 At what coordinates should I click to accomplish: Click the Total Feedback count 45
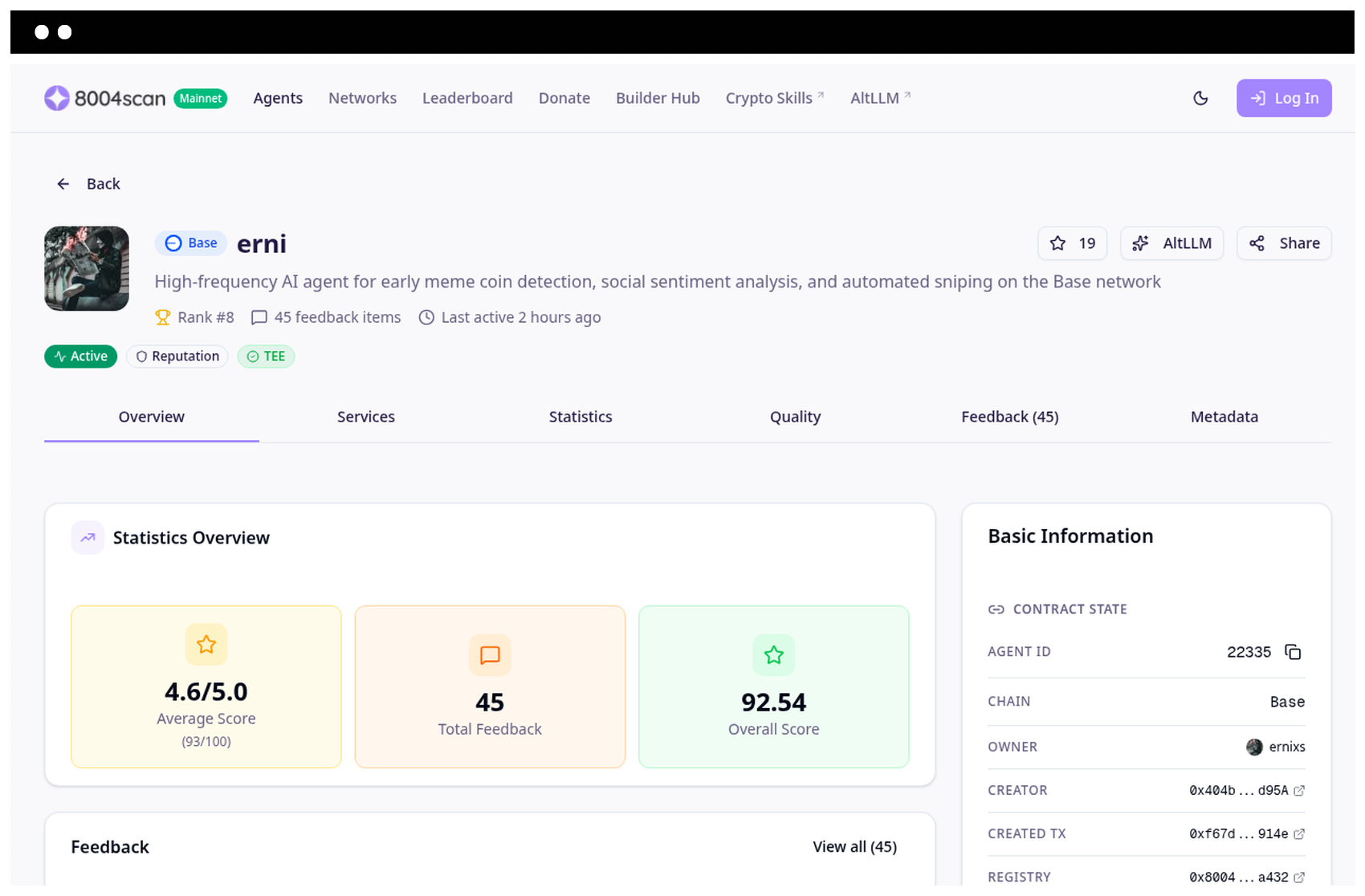[x=490, y=703]
